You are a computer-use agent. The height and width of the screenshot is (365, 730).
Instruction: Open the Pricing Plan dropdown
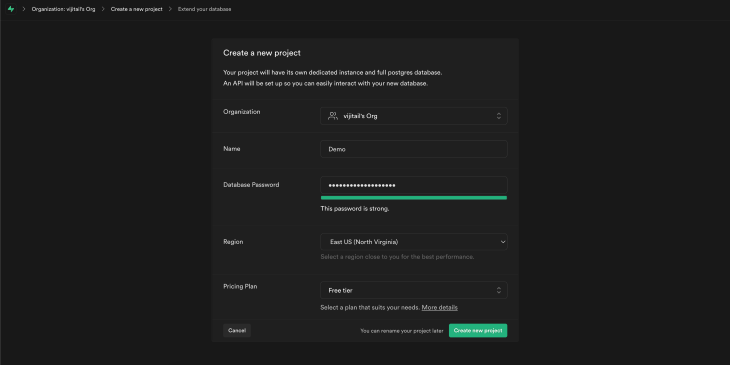[413, 290]
